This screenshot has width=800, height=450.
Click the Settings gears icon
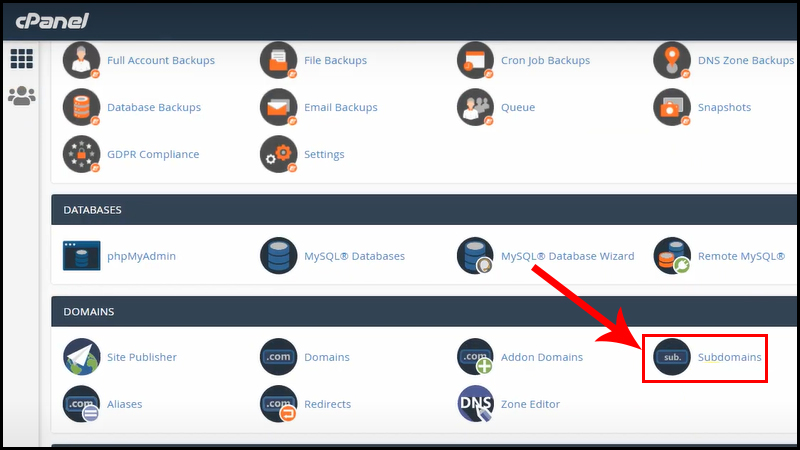(x=279, y=154)
